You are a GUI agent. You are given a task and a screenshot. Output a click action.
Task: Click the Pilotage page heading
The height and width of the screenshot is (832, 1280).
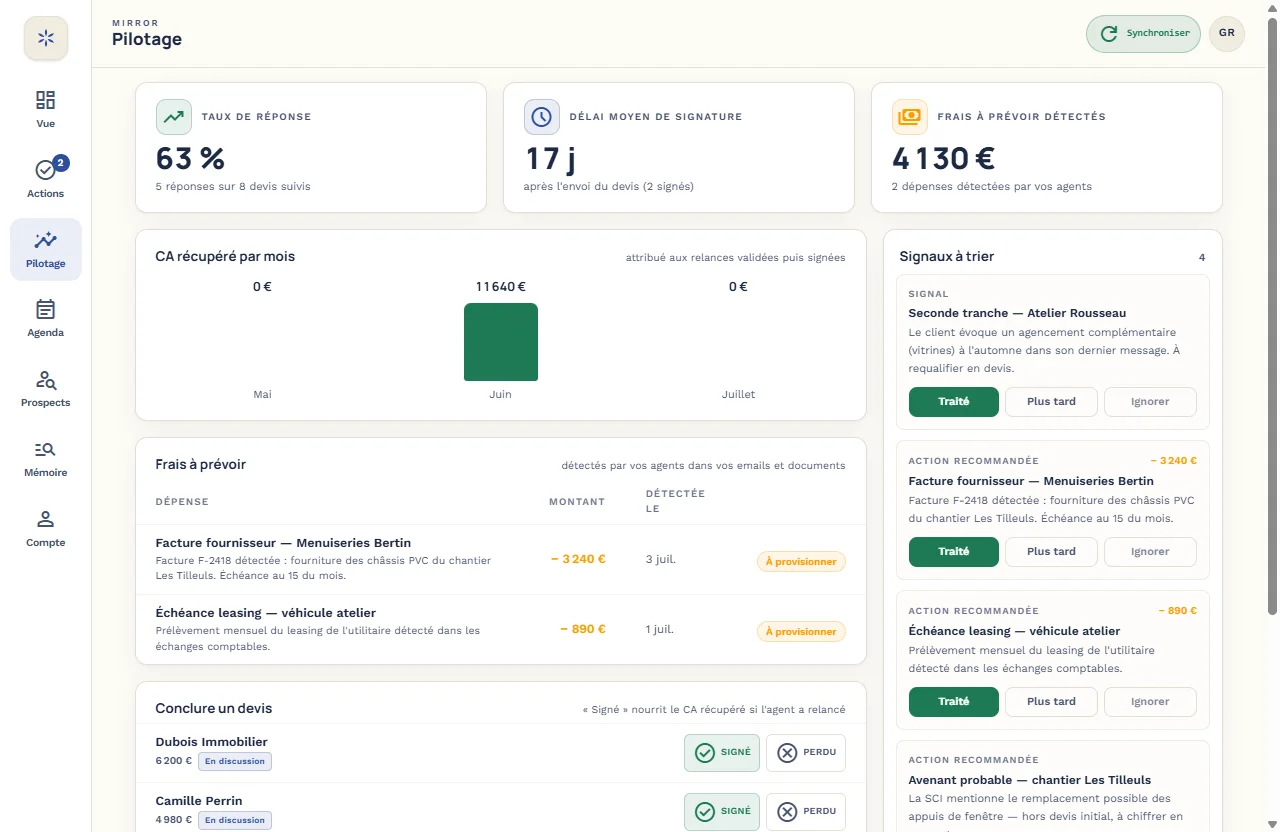click(147, 40)
